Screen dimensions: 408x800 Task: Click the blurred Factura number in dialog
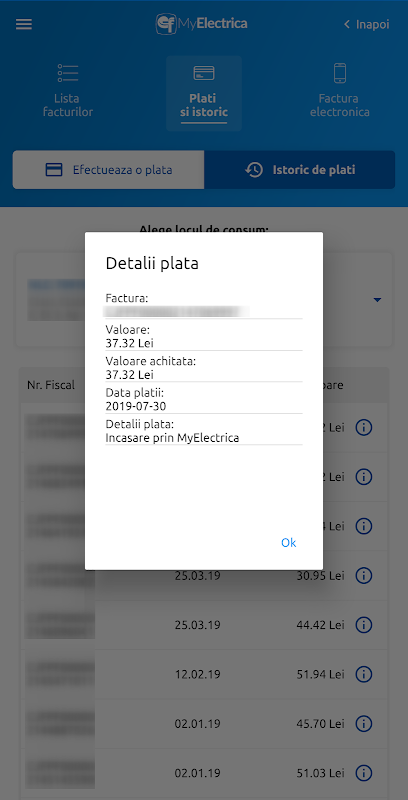pos(176,311)
